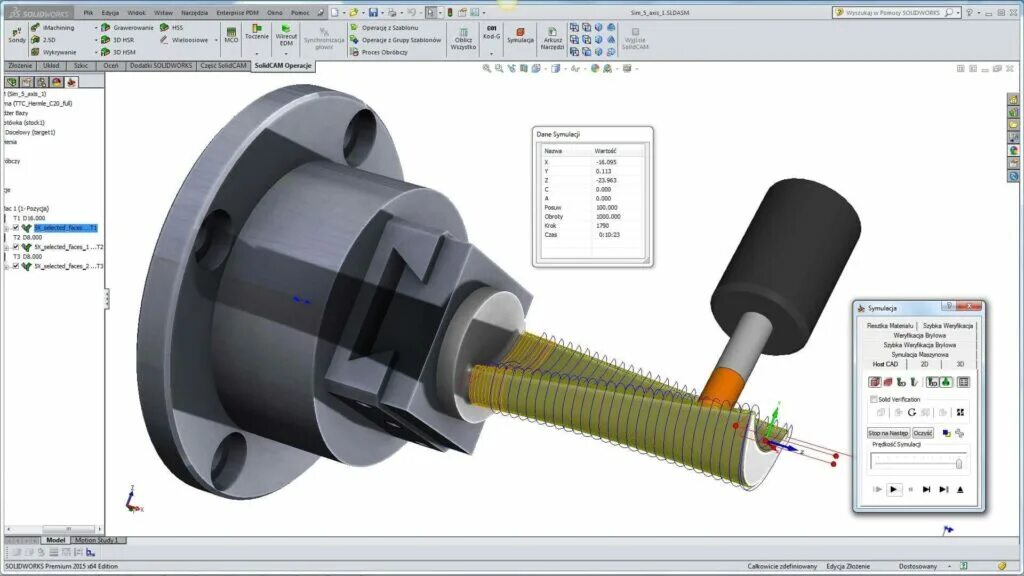This screenshot has height=576, width=1024.
Task: Select the T1 D16.000 tool row
Action: point(29,218)
